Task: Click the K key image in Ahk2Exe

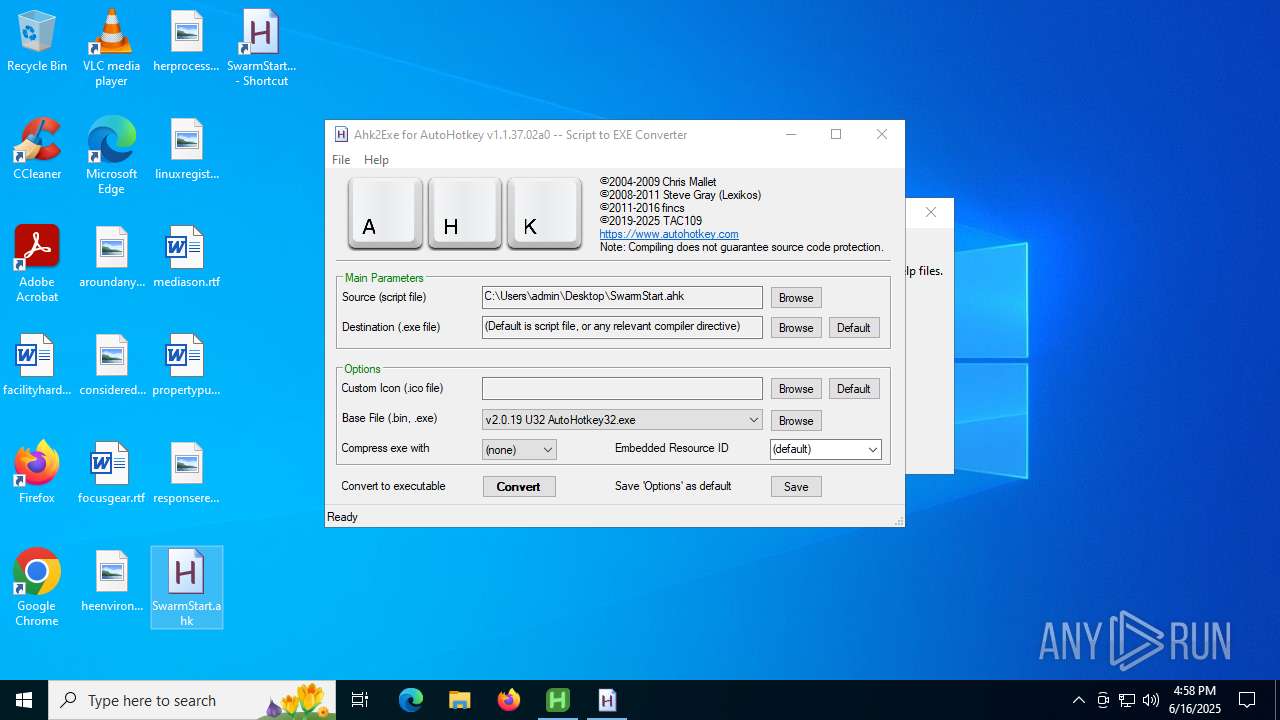Action: [x=544, y=213]
